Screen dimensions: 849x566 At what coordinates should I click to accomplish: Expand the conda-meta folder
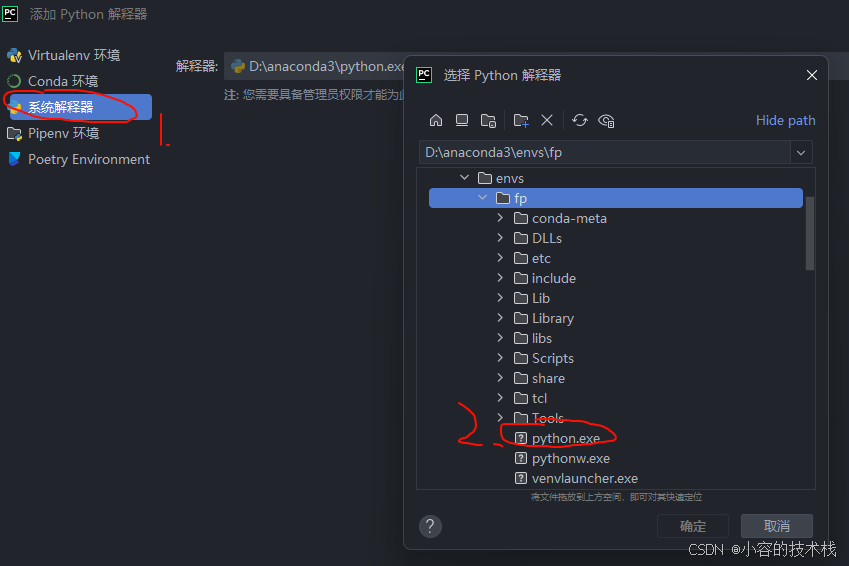[x=500, y=218]
